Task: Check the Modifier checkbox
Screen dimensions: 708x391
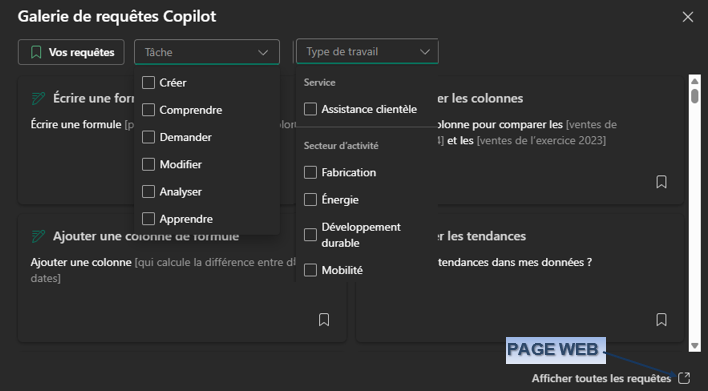Action: point(148,164)
